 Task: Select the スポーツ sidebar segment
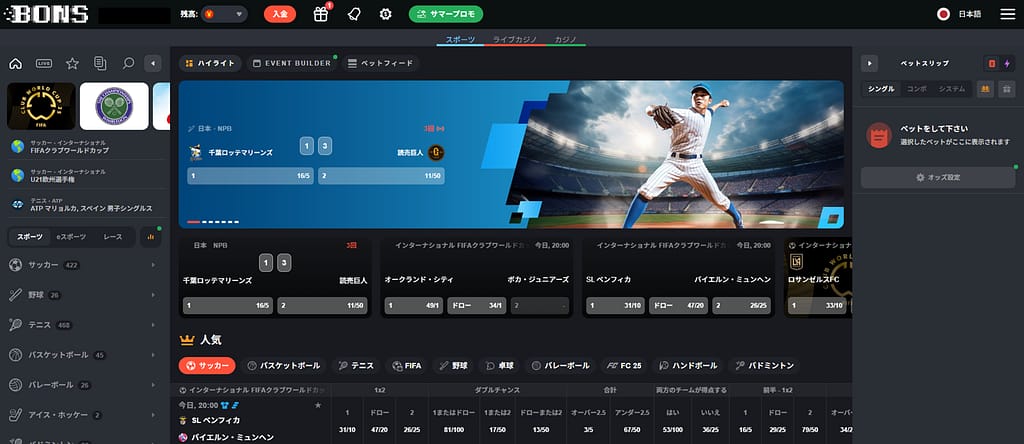(x=29, y=237)
